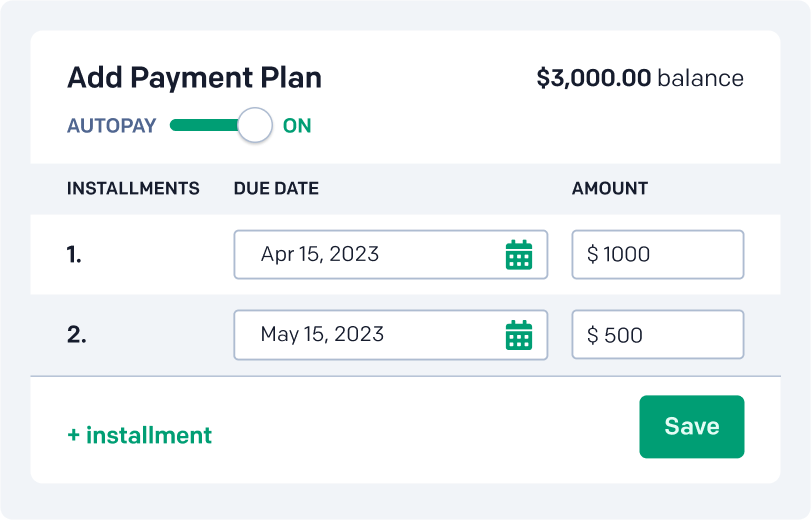This screenshot has height=520, width=811.
Task: Select the Apr 15, 2023 due date field
Action: (370, 255)
